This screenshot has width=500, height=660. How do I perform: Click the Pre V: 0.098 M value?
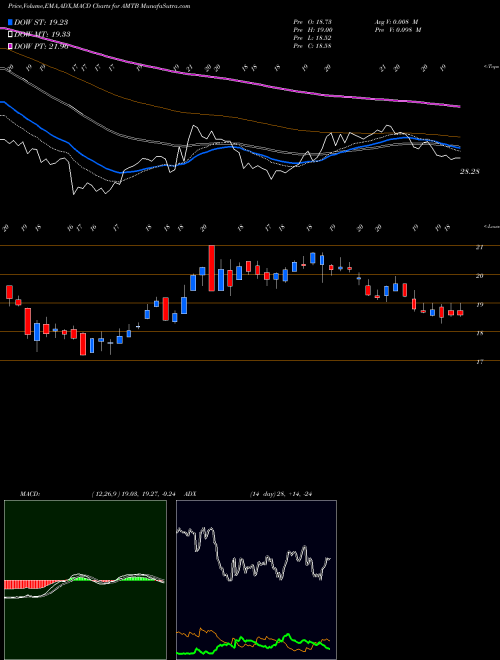[x=397, y=30]
